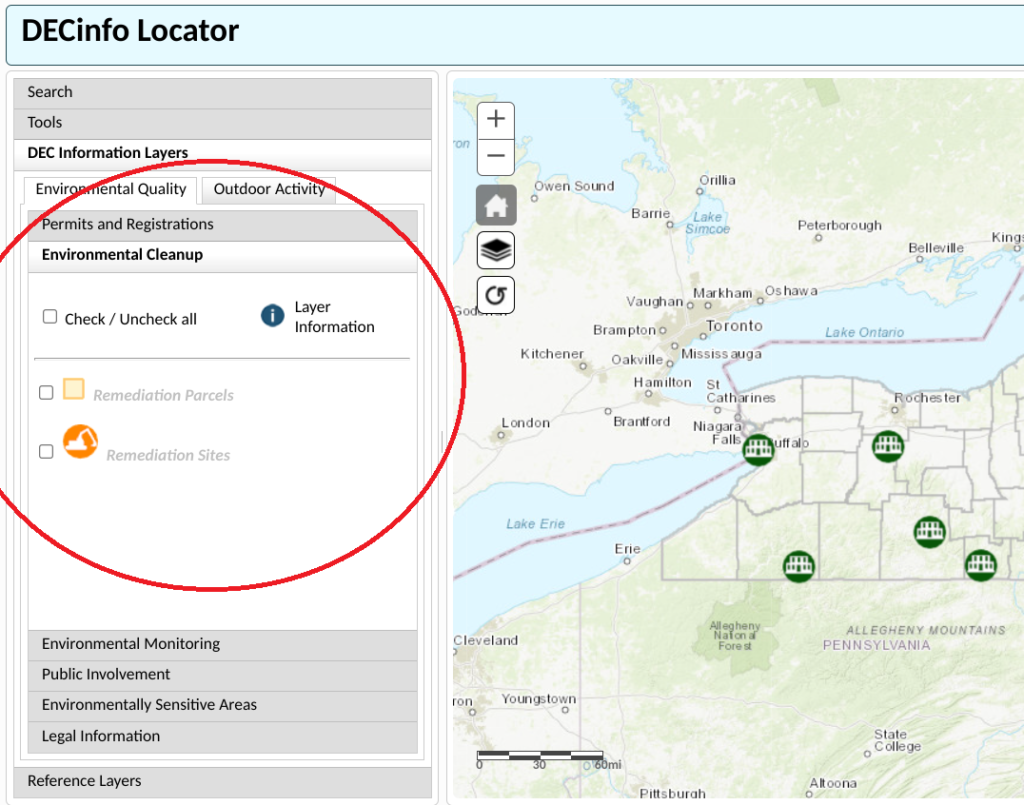Open the basemap layers icon
This screenshot has height=805, width=1024.
tap(495, 249)
